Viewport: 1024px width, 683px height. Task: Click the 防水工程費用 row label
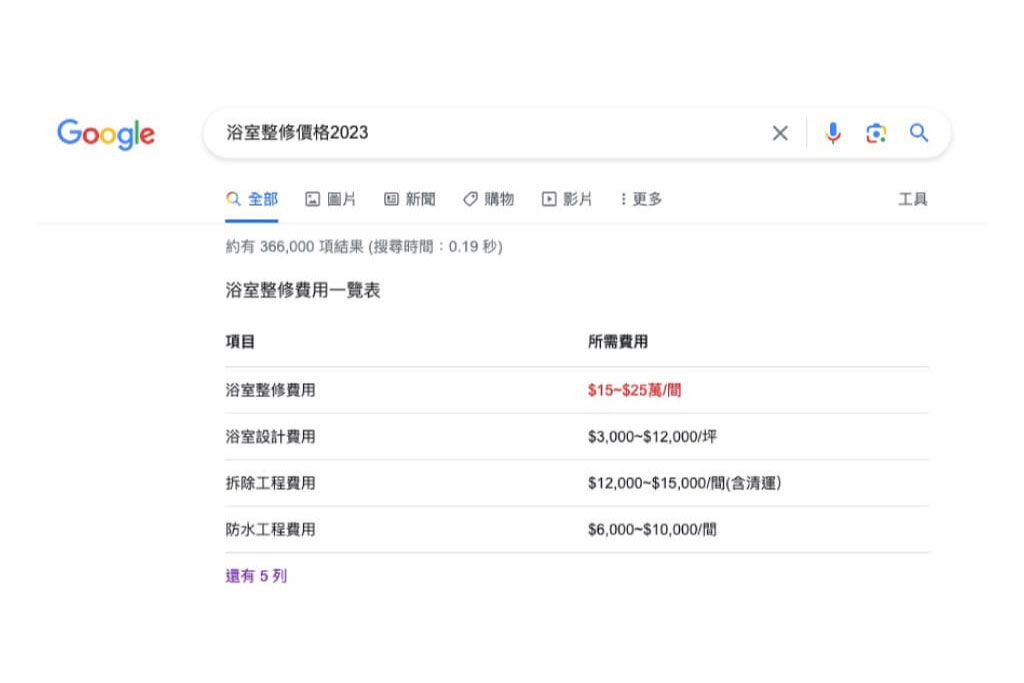270,529
